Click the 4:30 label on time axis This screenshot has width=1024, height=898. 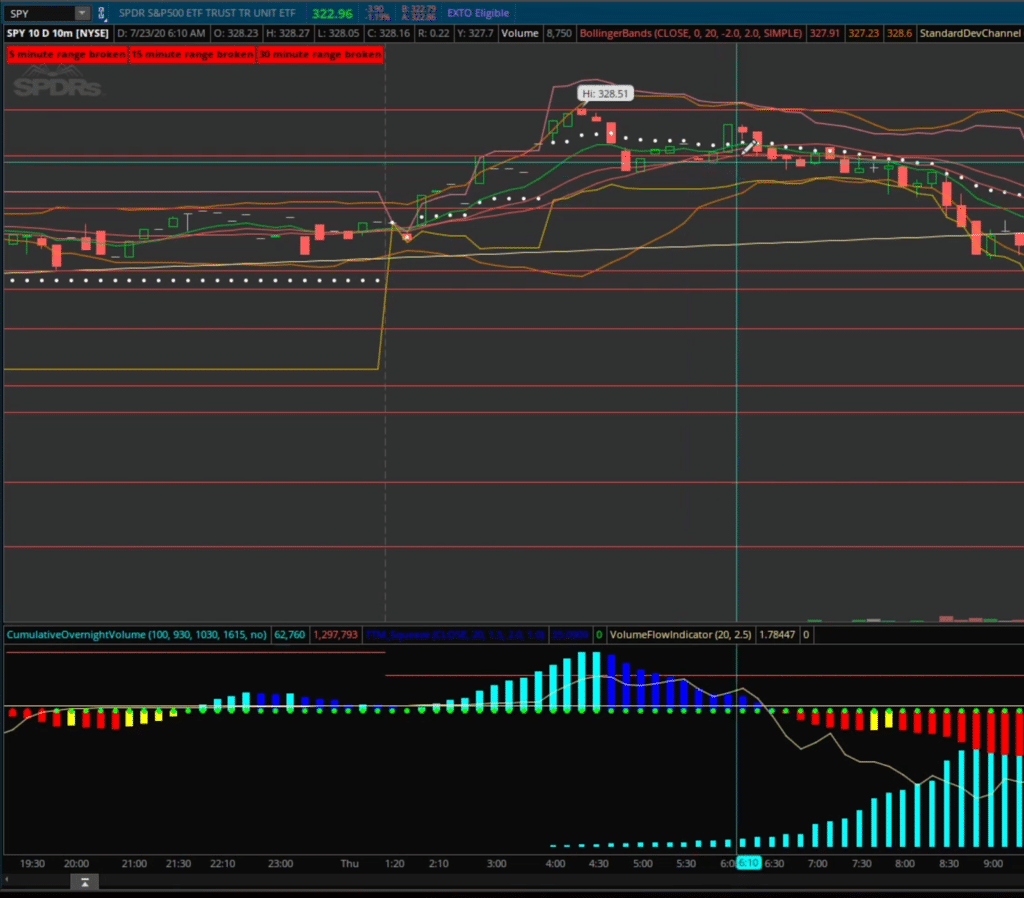598,863
